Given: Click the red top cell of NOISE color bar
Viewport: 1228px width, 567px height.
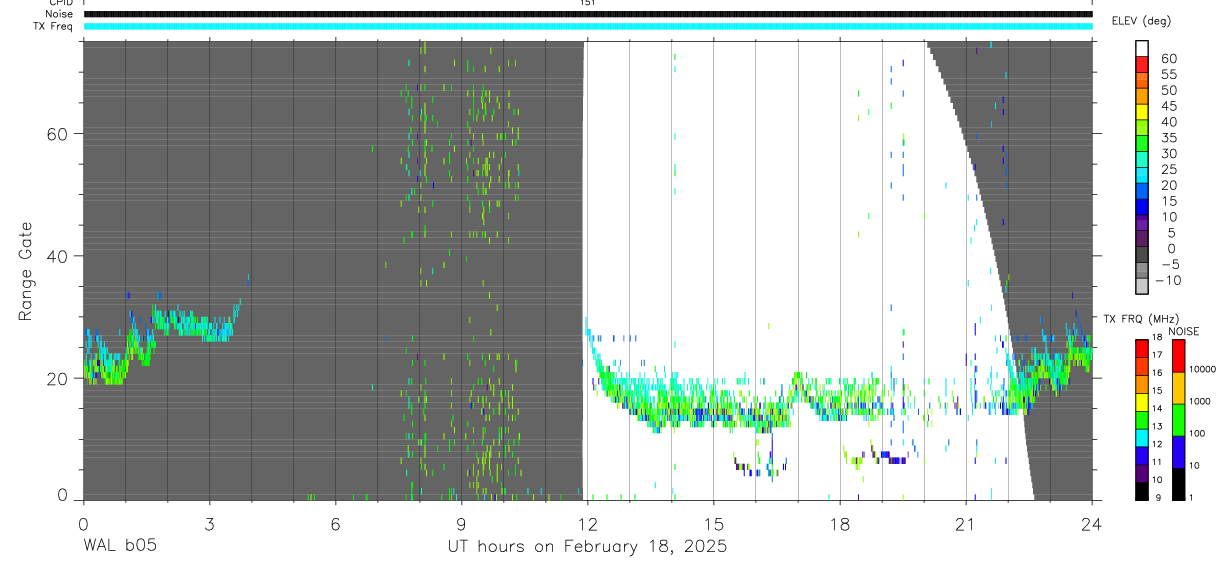Looking at the screenshot, I should click(1179, 356).
